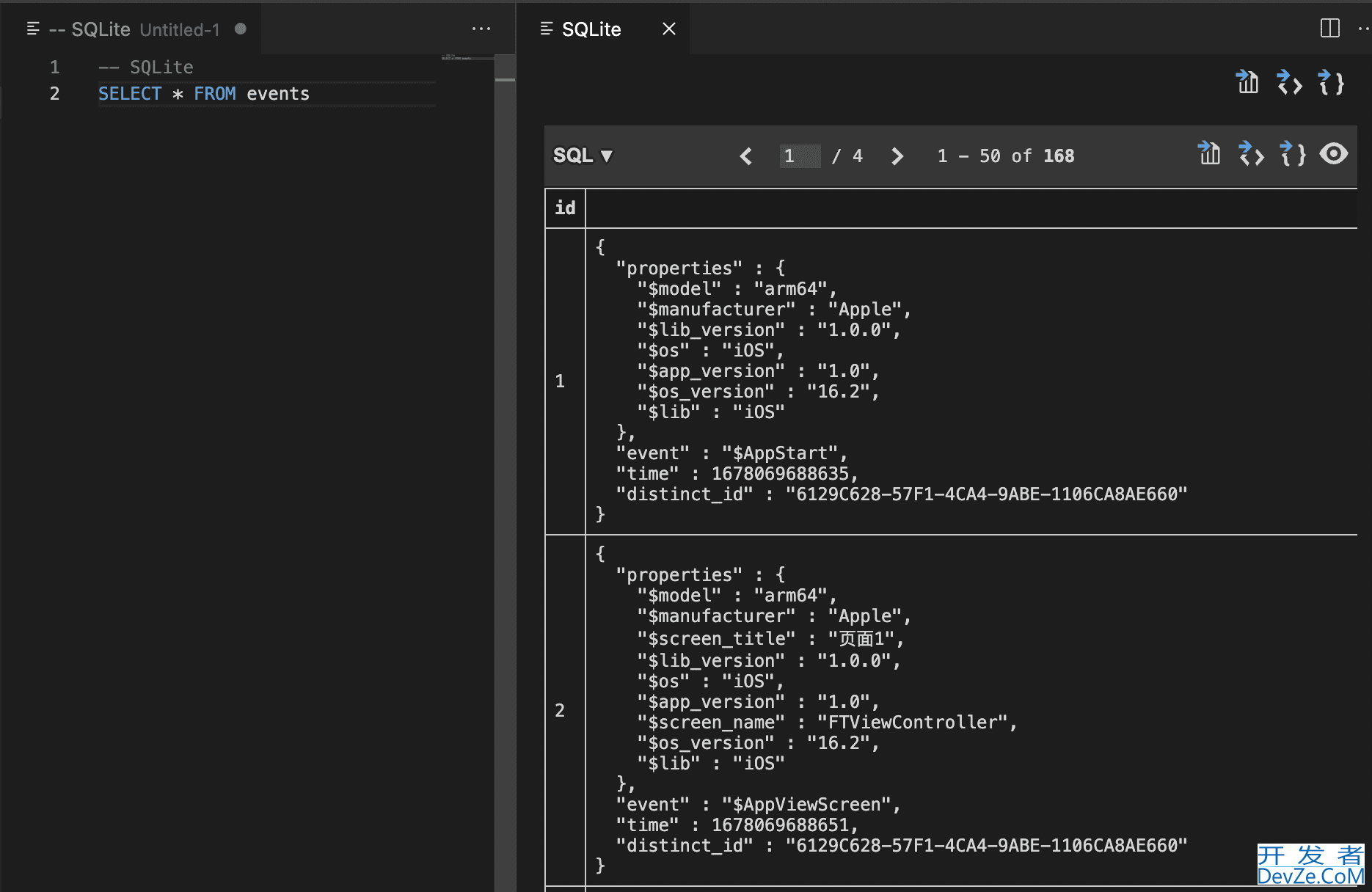Image resolution: width=1372 pixels, height=892 pixels.
Task: Place cursor on SELECT * FROM events line
Action: [x=204, y=94]
